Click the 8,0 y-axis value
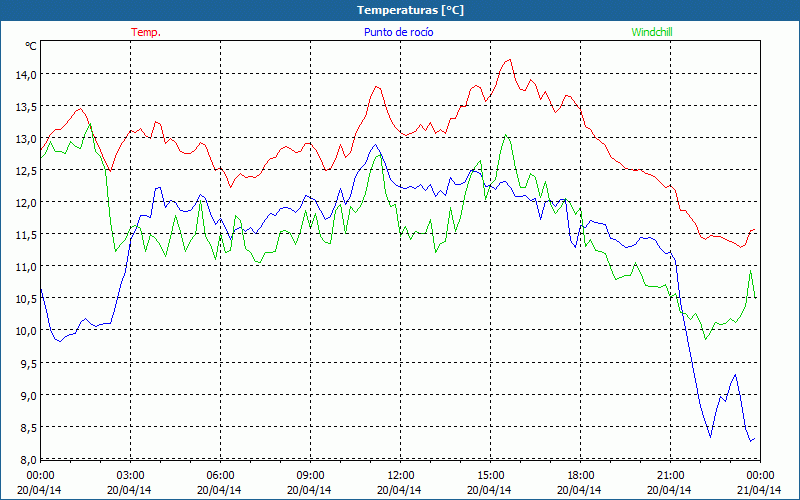800x500 pixels. tap(28, 459)
